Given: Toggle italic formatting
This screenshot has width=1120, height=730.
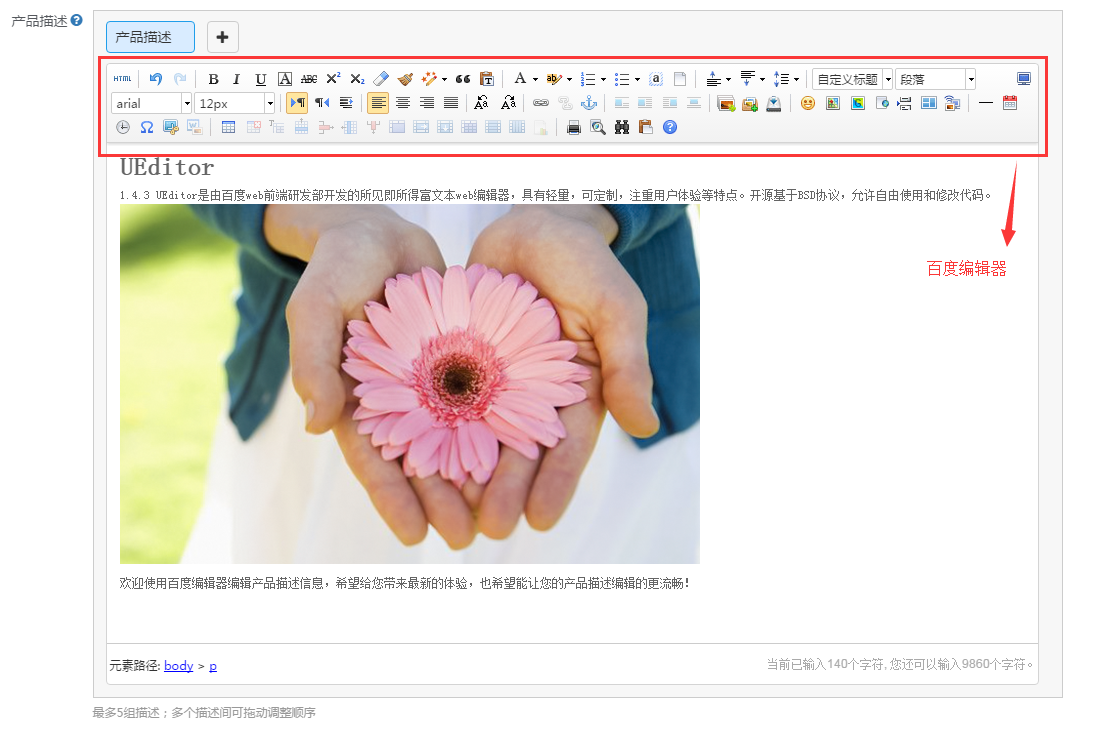Looking at the screenshot, I should pos(237,79).
